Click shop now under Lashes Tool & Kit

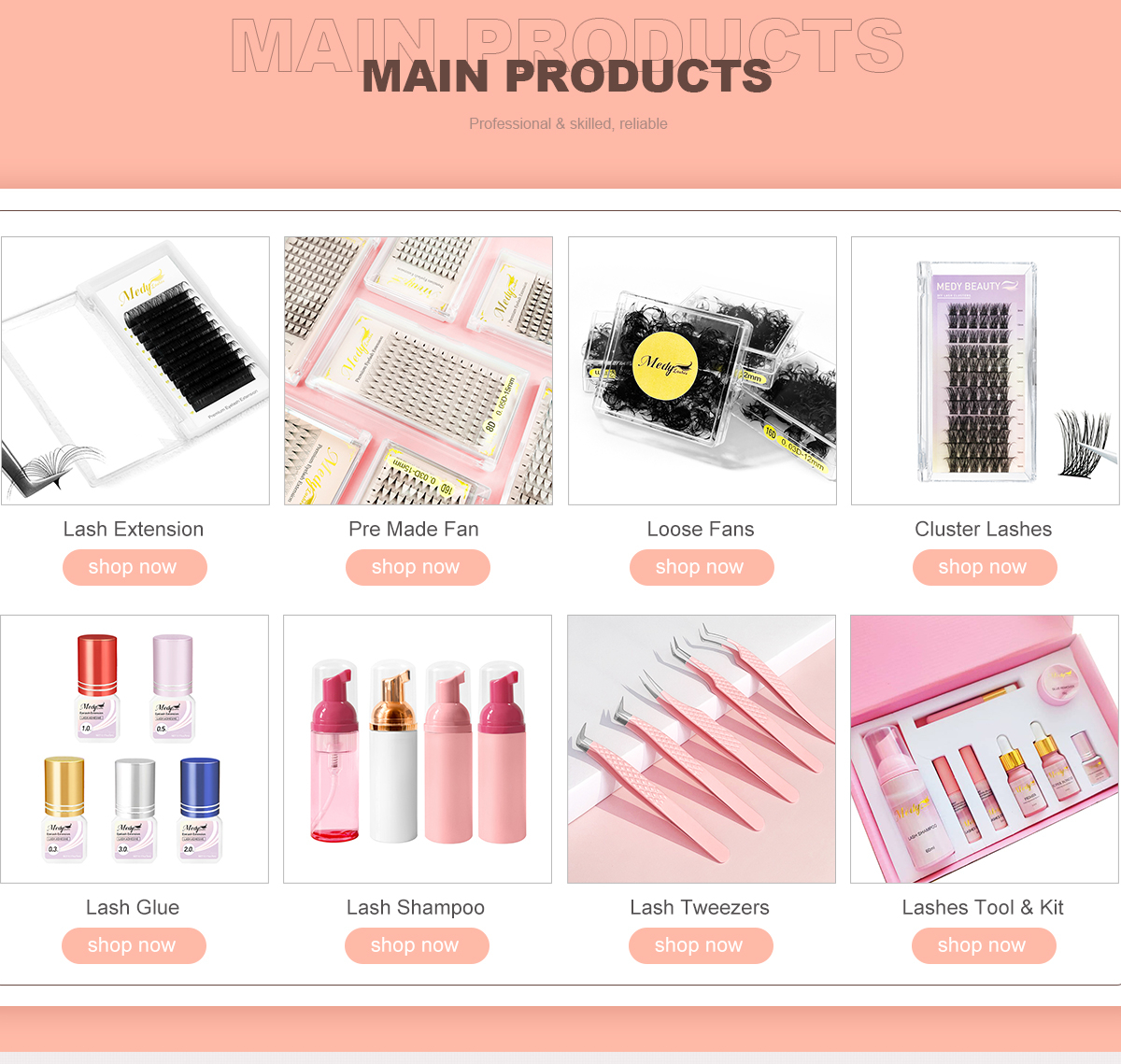coord(984,945)
